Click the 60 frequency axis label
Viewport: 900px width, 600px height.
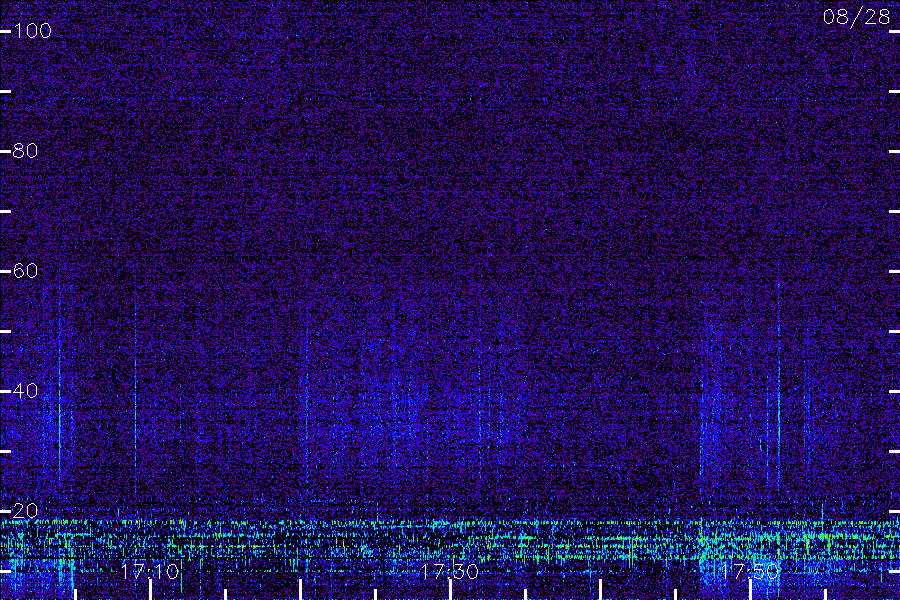coord(25,271)
